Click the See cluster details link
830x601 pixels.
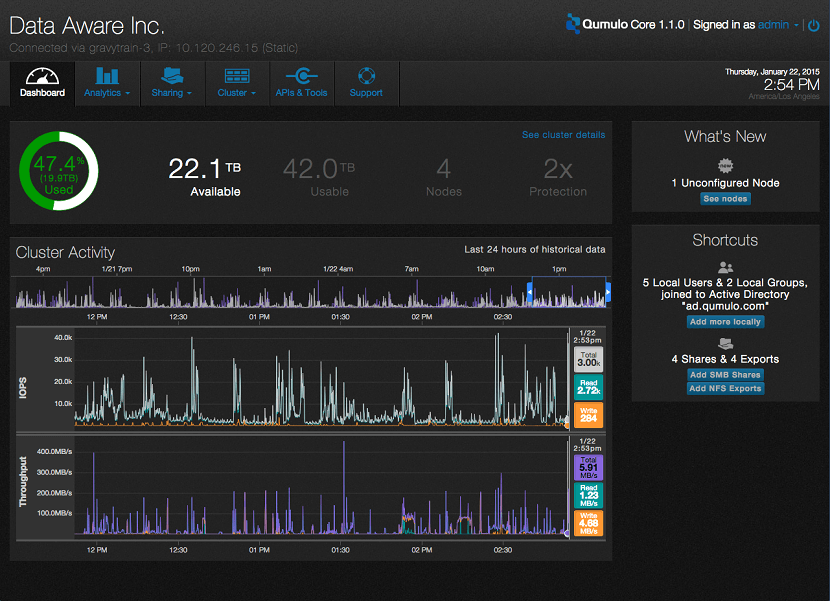(x=563, y=135)
